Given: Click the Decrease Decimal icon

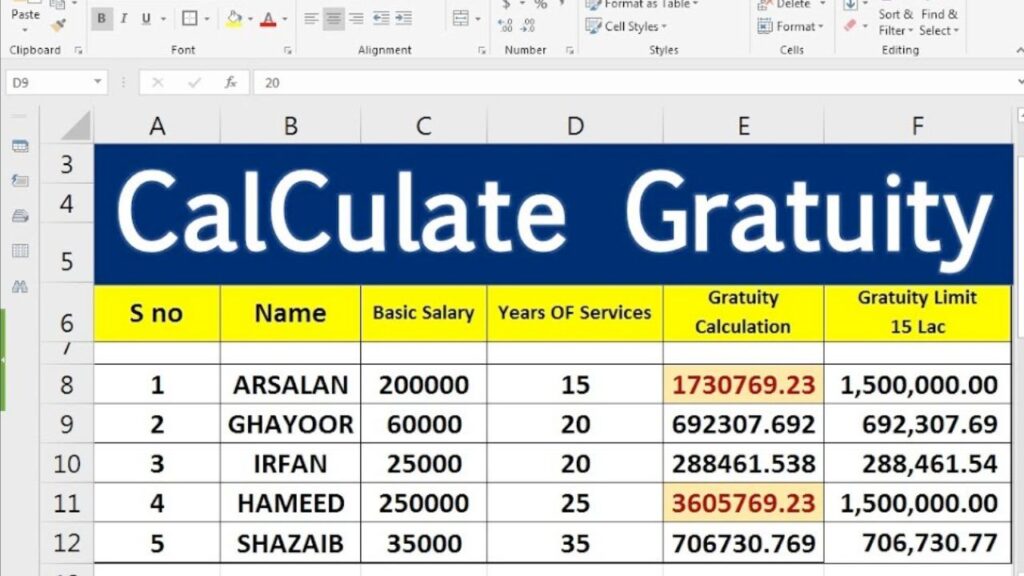Looking at the screenshot, I should coord(527,23).
